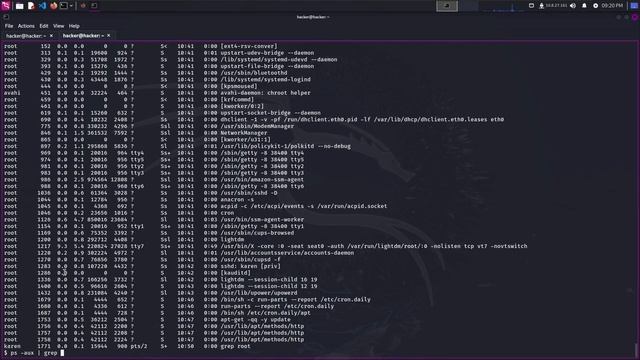Click '/usr/sbin/cups-browsed' text
The width and height of the screenshot is (640, 360).
257,233
